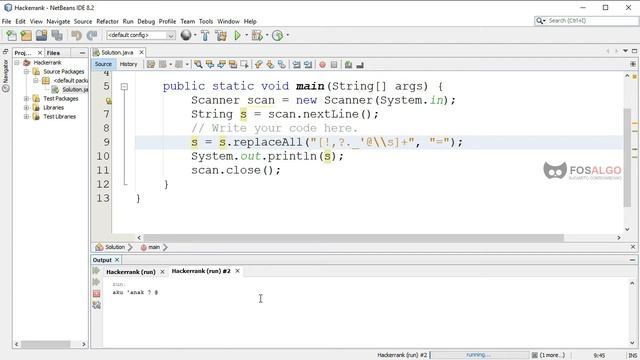Click the Save All toolbar icon

(x=57, y=36)
